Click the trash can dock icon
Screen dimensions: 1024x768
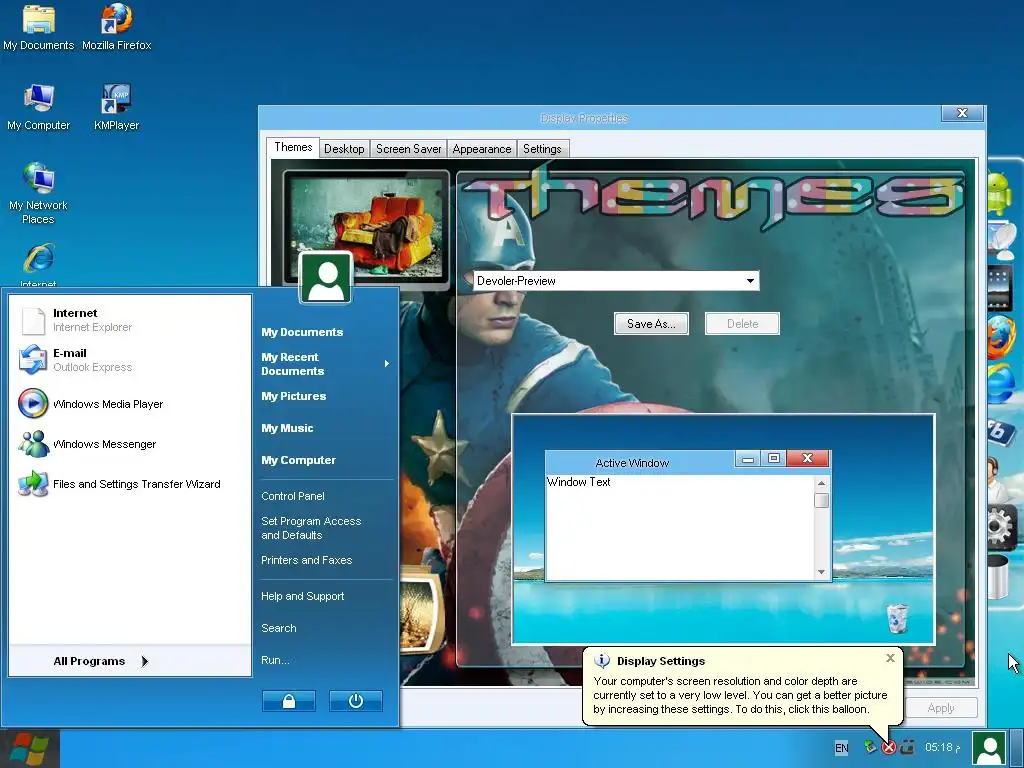click(x=1000, y=576)
